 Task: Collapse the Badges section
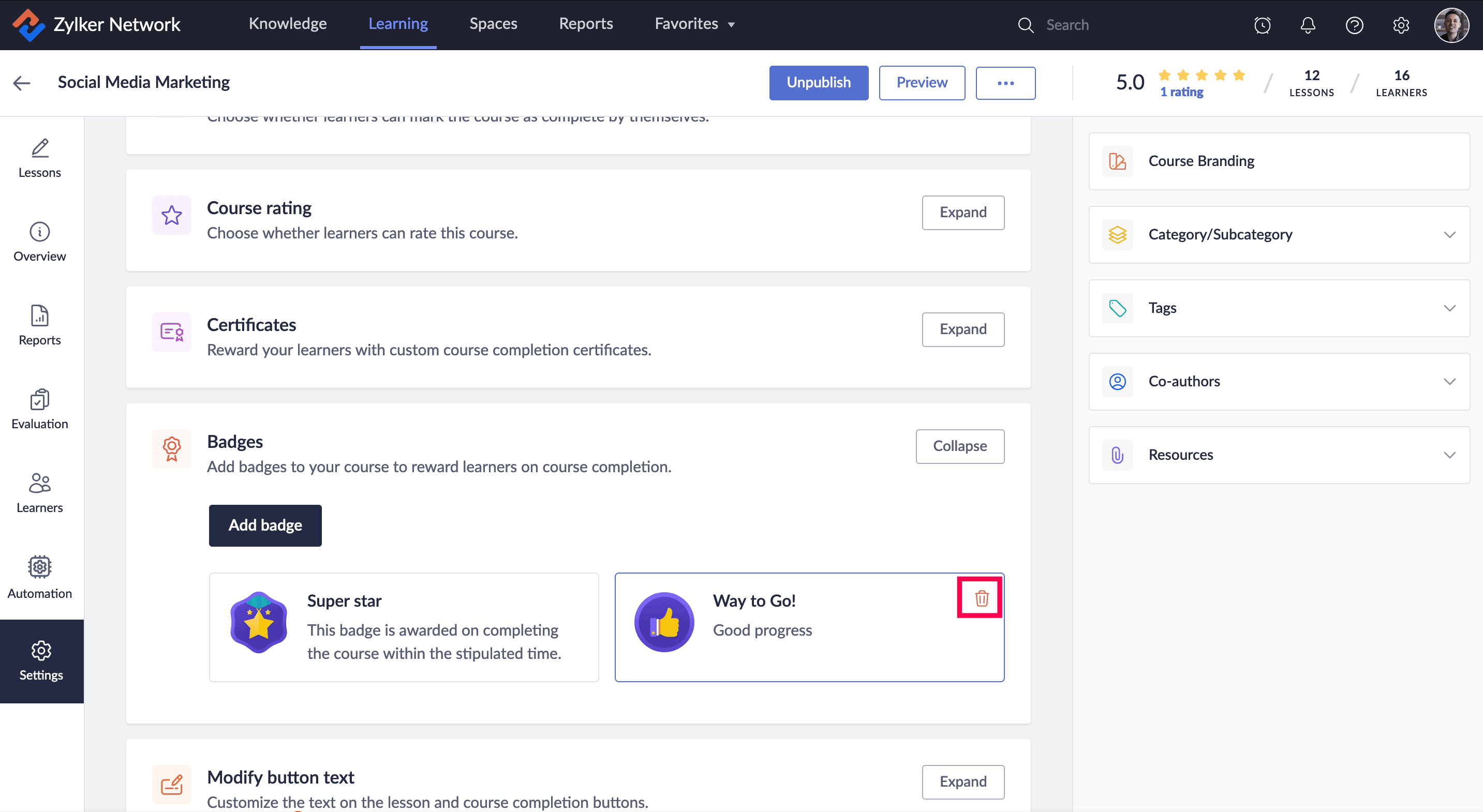(959, 446)
